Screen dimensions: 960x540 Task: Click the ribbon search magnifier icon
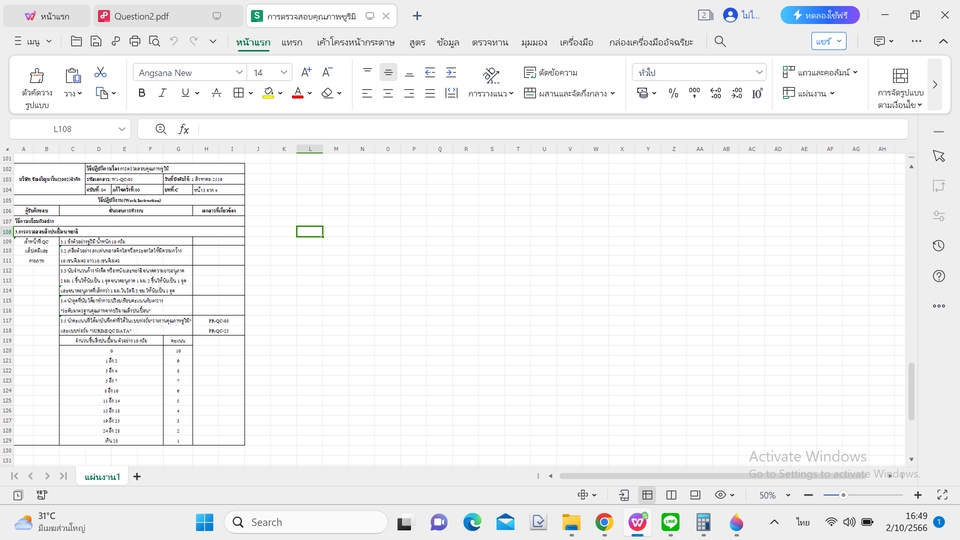[720, 41]
